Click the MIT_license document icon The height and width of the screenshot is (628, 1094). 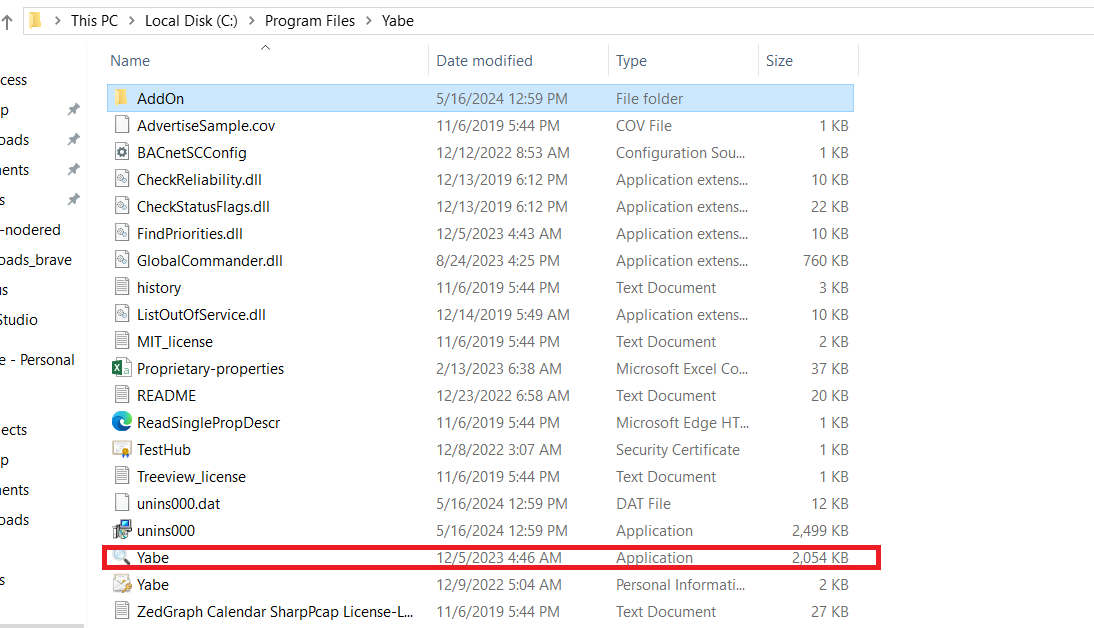point(121,341)
